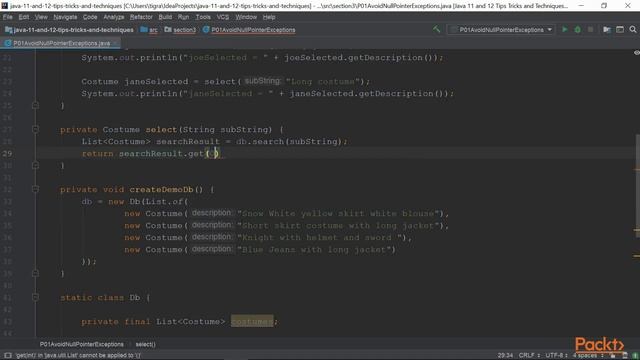Build project with the hammer icon
This screenshot has height=360, width=640.
[x=436, y=29]
